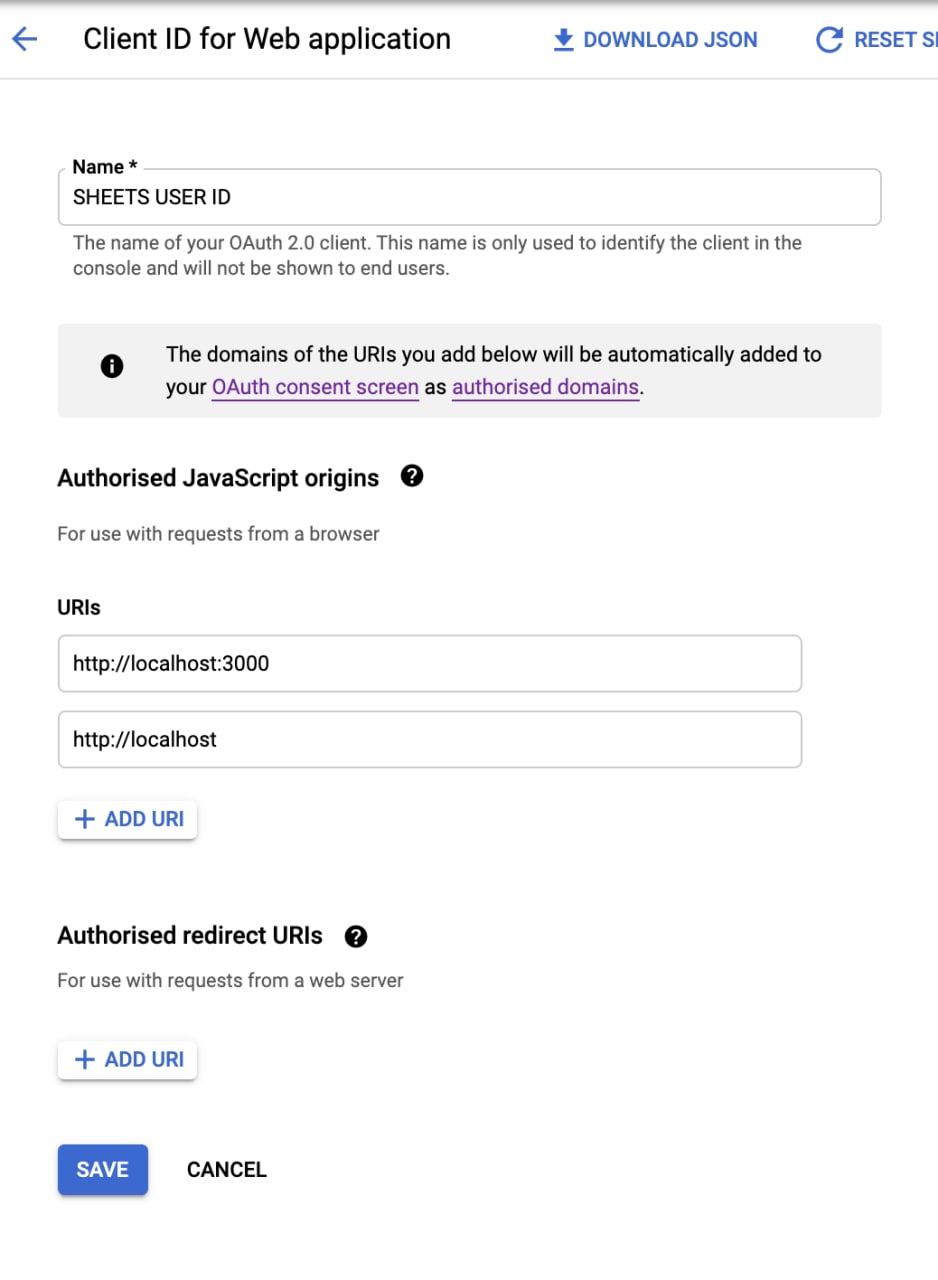Click the http://localhost:3000 URI field
Image resolution: width=938 pixels, height=1280 pixels.
(430, 663)
